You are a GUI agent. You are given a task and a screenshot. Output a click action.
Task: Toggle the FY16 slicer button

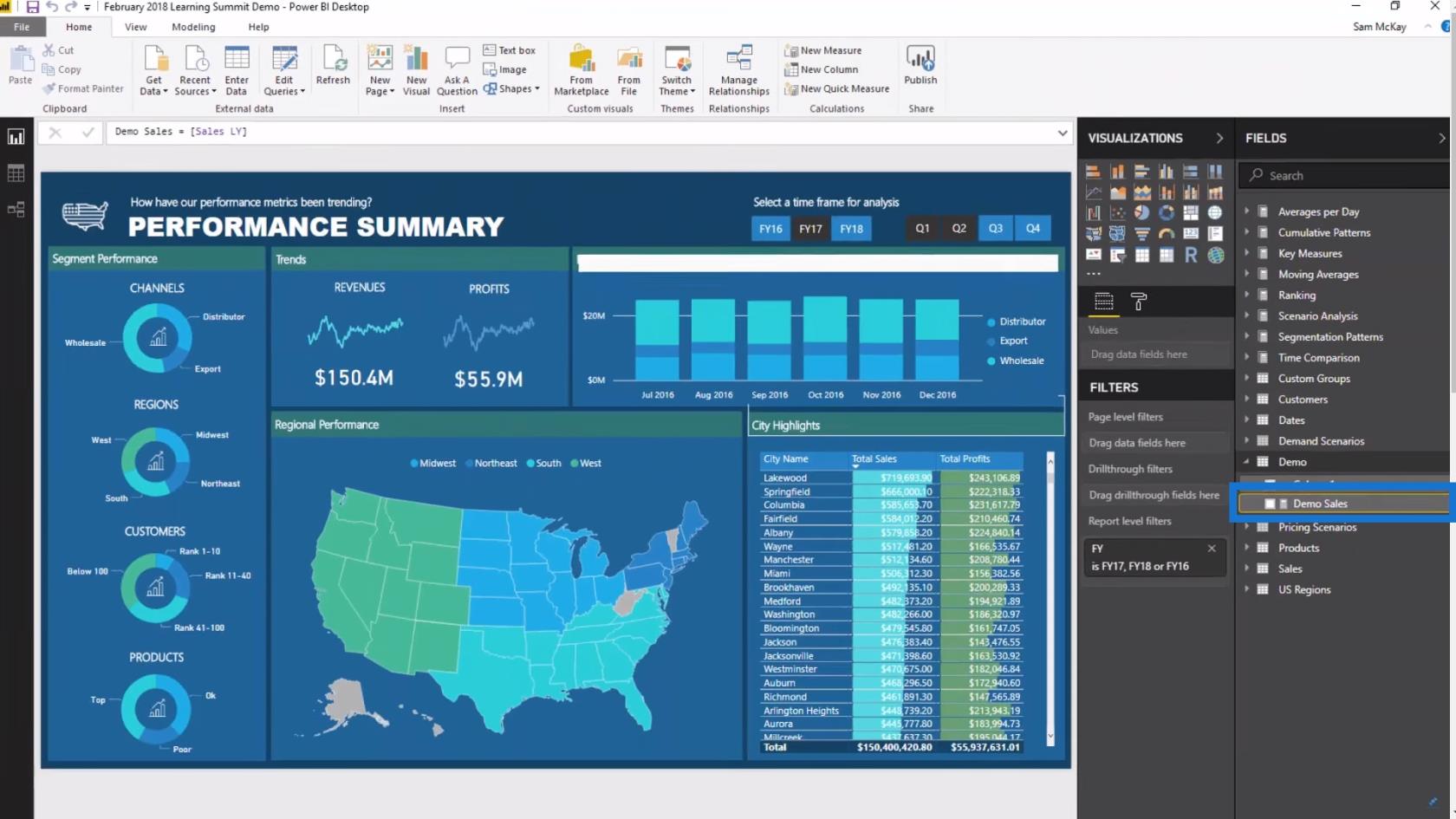point(770,229)
